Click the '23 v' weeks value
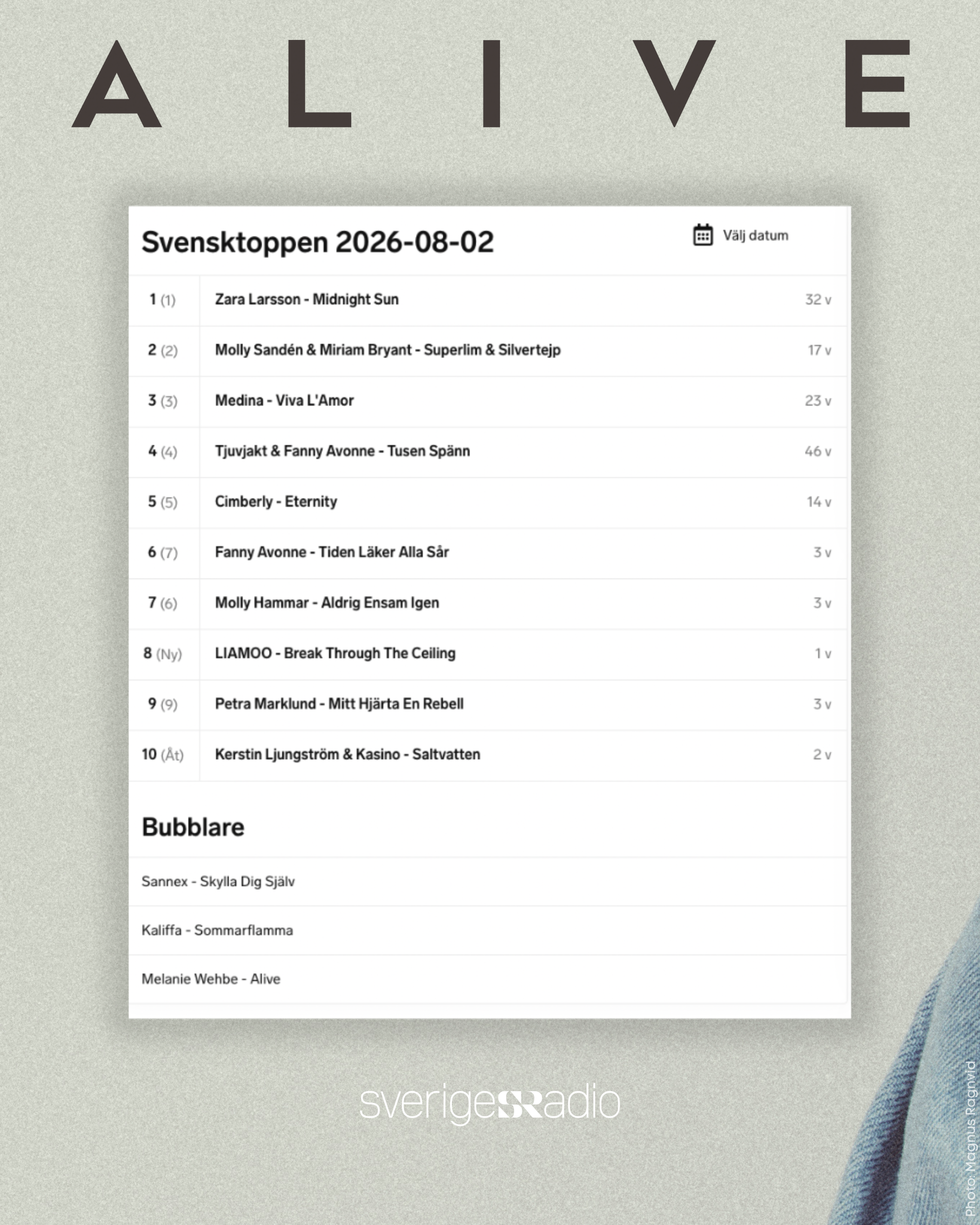This screenshot has width=980, height=1225. 818,401
